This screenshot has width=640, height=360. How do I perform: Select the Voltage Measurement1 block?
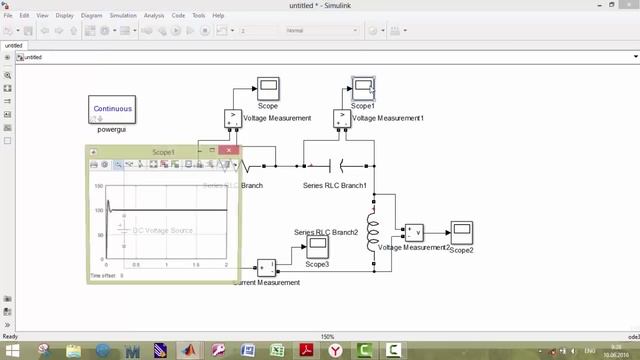(342, 118)
